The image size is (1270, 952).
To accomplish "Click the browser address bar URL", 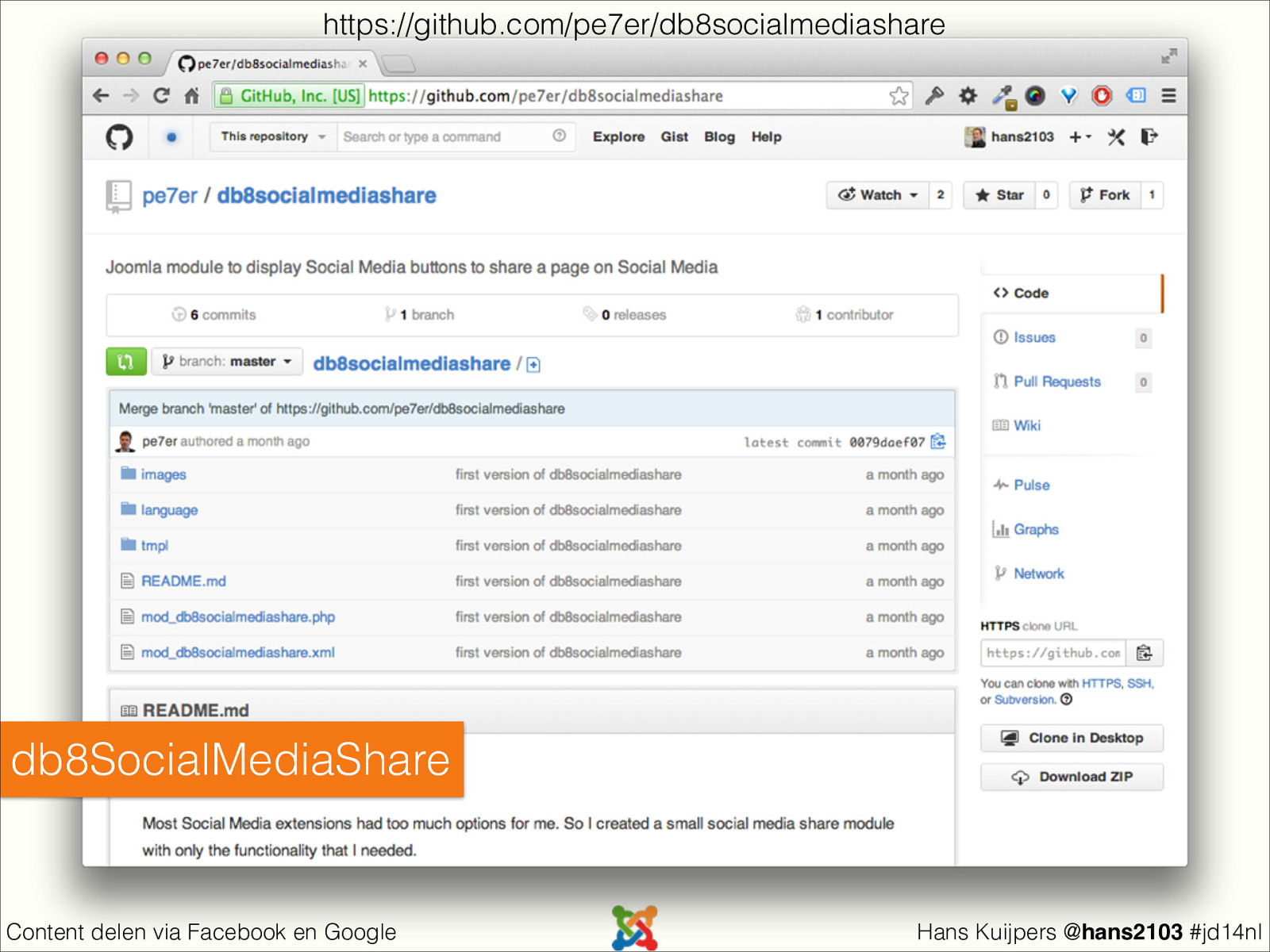I will (x=546, y=96).
